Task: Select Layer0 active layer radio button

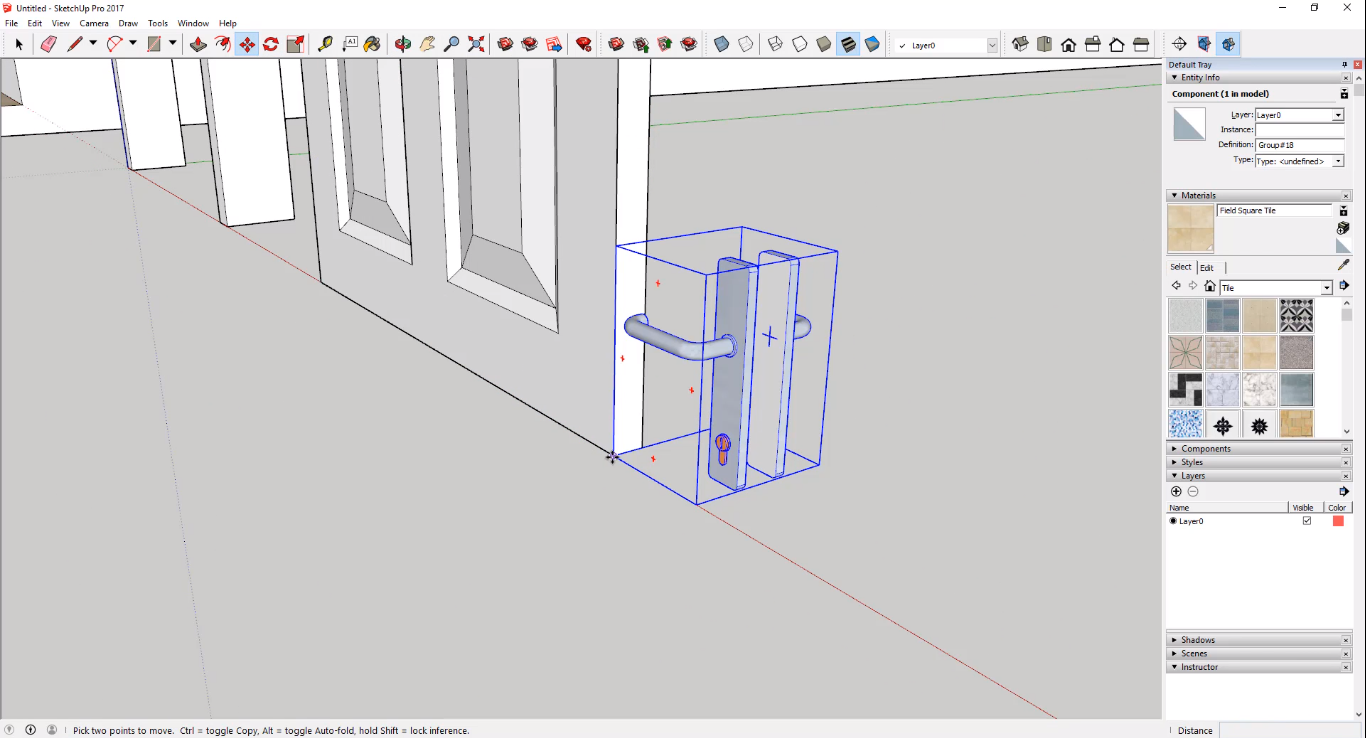Action: [1173, 521]
